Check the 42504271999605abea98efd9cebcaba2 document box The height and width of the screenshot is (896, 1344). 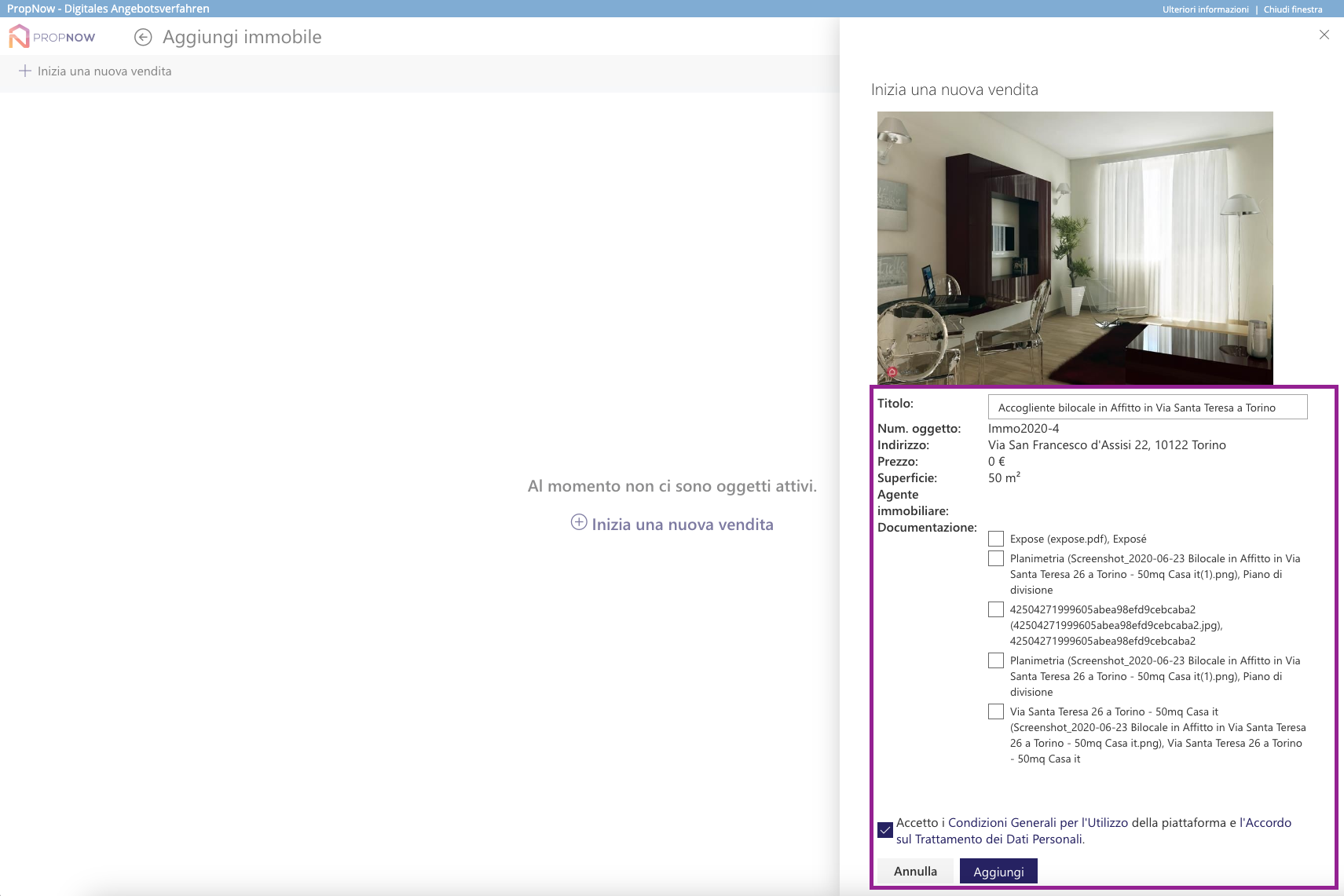pyautogui.click(x=996, y=609)
